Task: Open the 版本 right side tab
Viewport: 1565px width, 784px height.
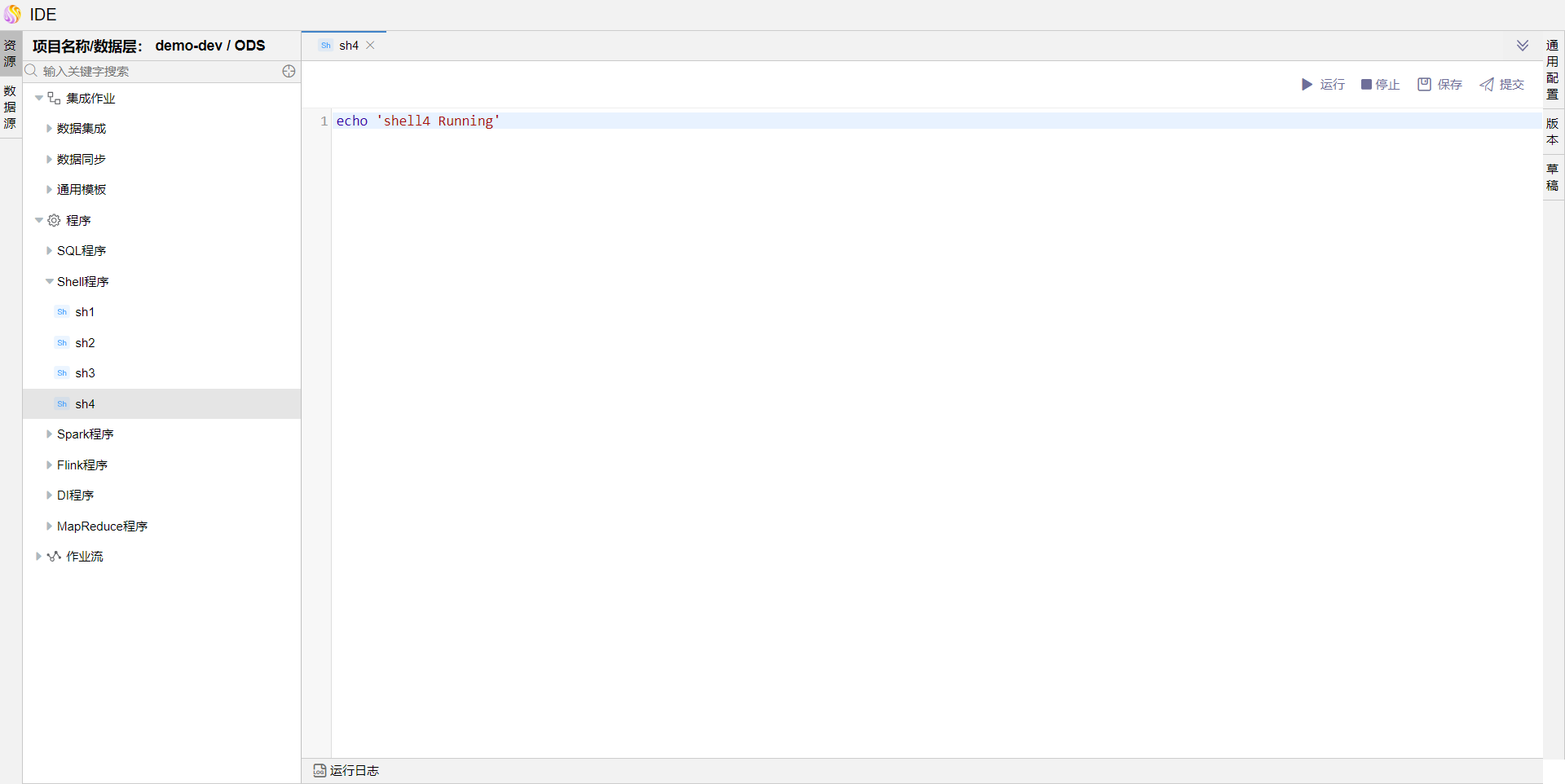Action: click(1552, 131)
